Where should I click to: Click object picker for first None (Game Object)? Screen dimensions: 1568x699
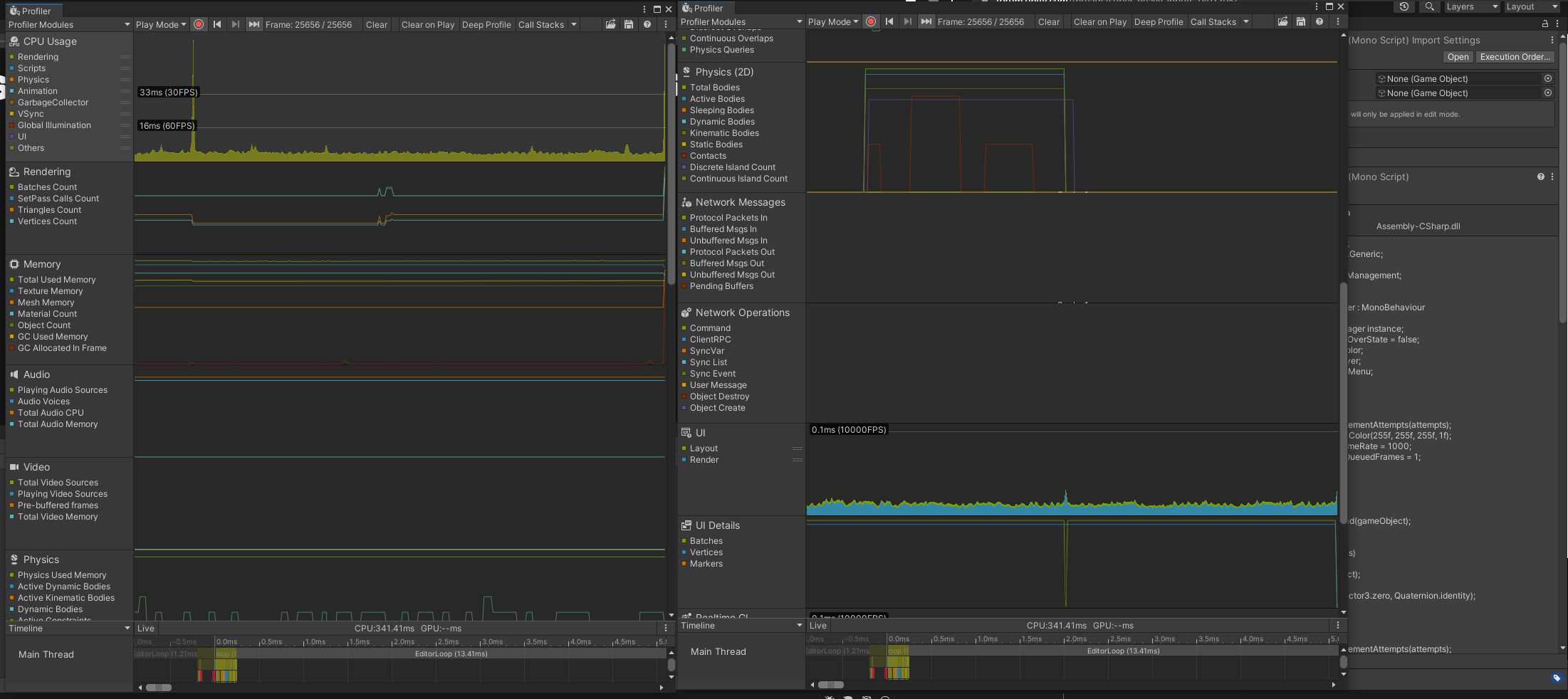[1547, 78]
